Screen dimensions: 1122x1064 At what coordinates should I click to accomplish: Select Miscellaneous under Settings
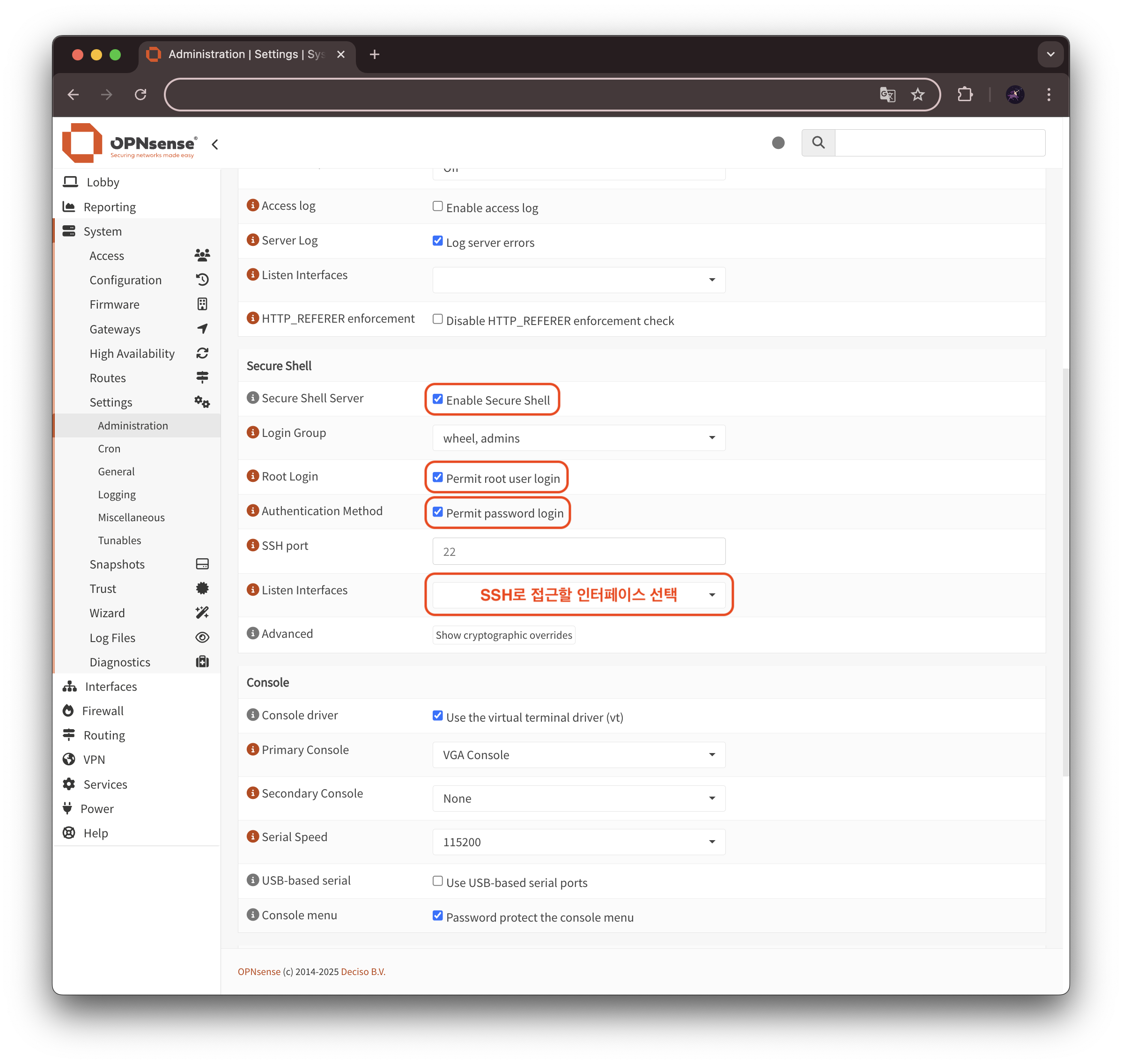(x=131, y=517)
